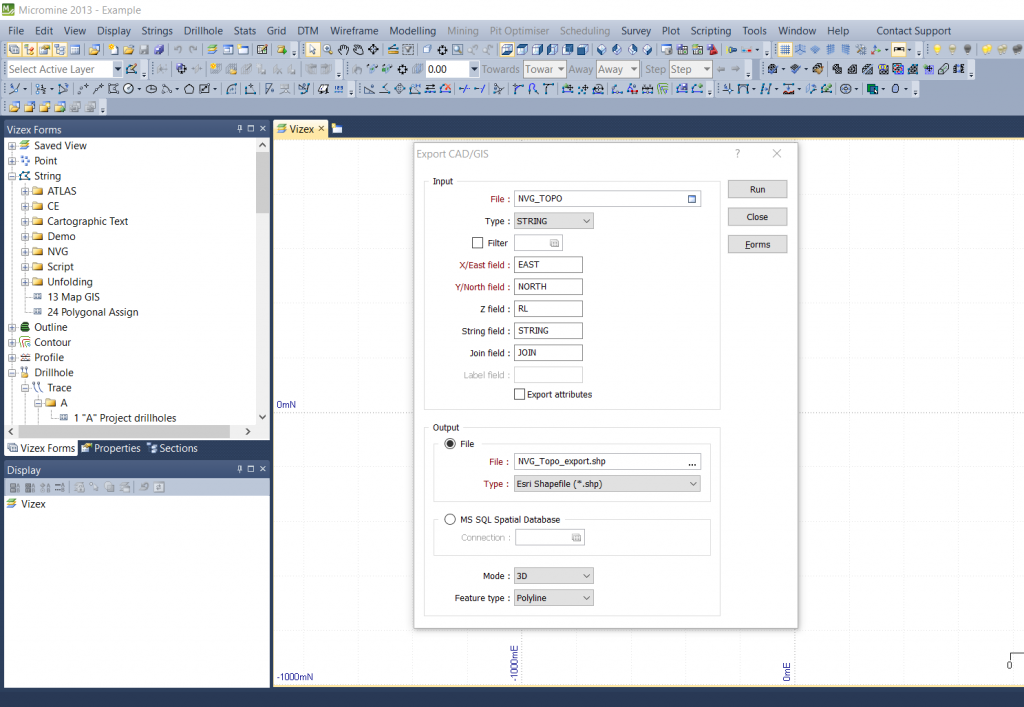
Task: Click the Select Active Layer combo box
Action: click(60, 69)
